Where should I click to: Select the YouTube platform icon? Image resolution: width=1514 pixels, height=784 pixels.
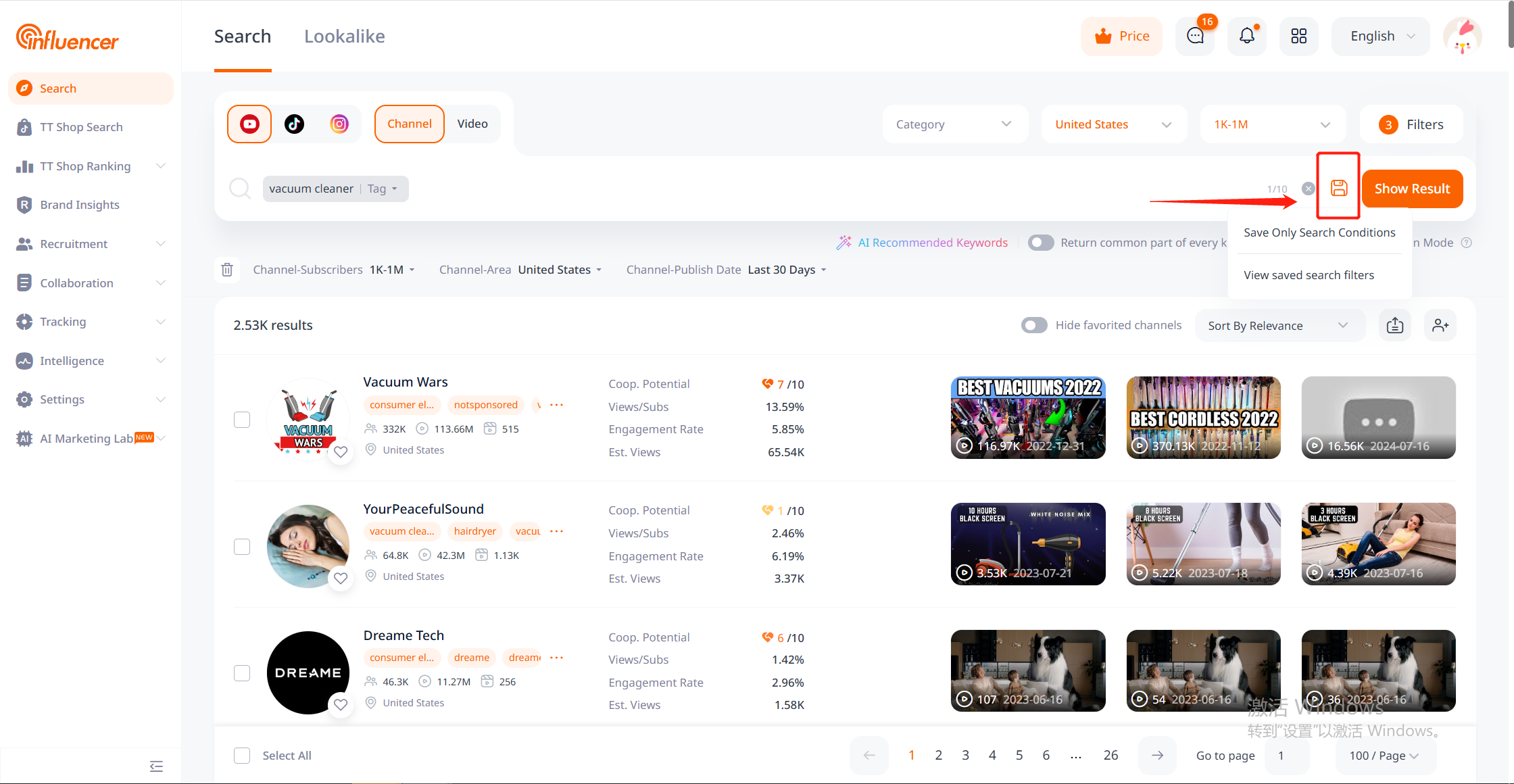coord(249,124)
